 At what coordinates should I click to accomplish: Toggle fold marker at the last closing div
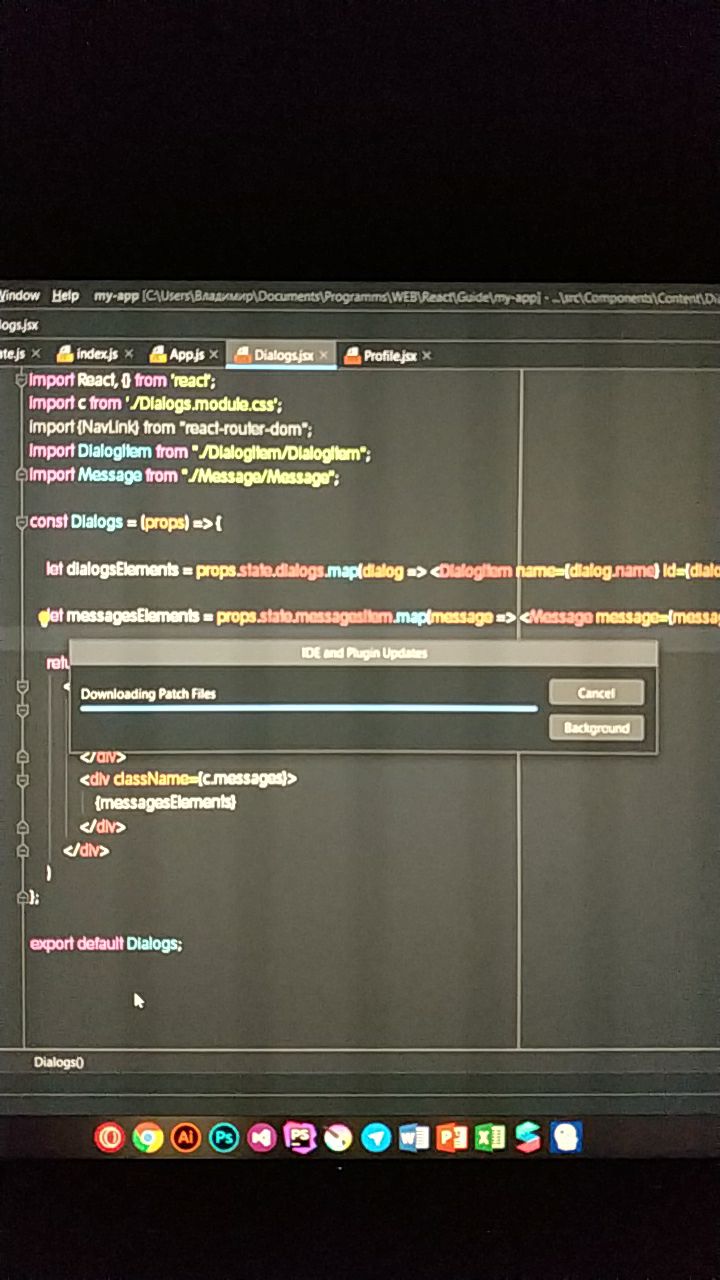tap(22, 850)
